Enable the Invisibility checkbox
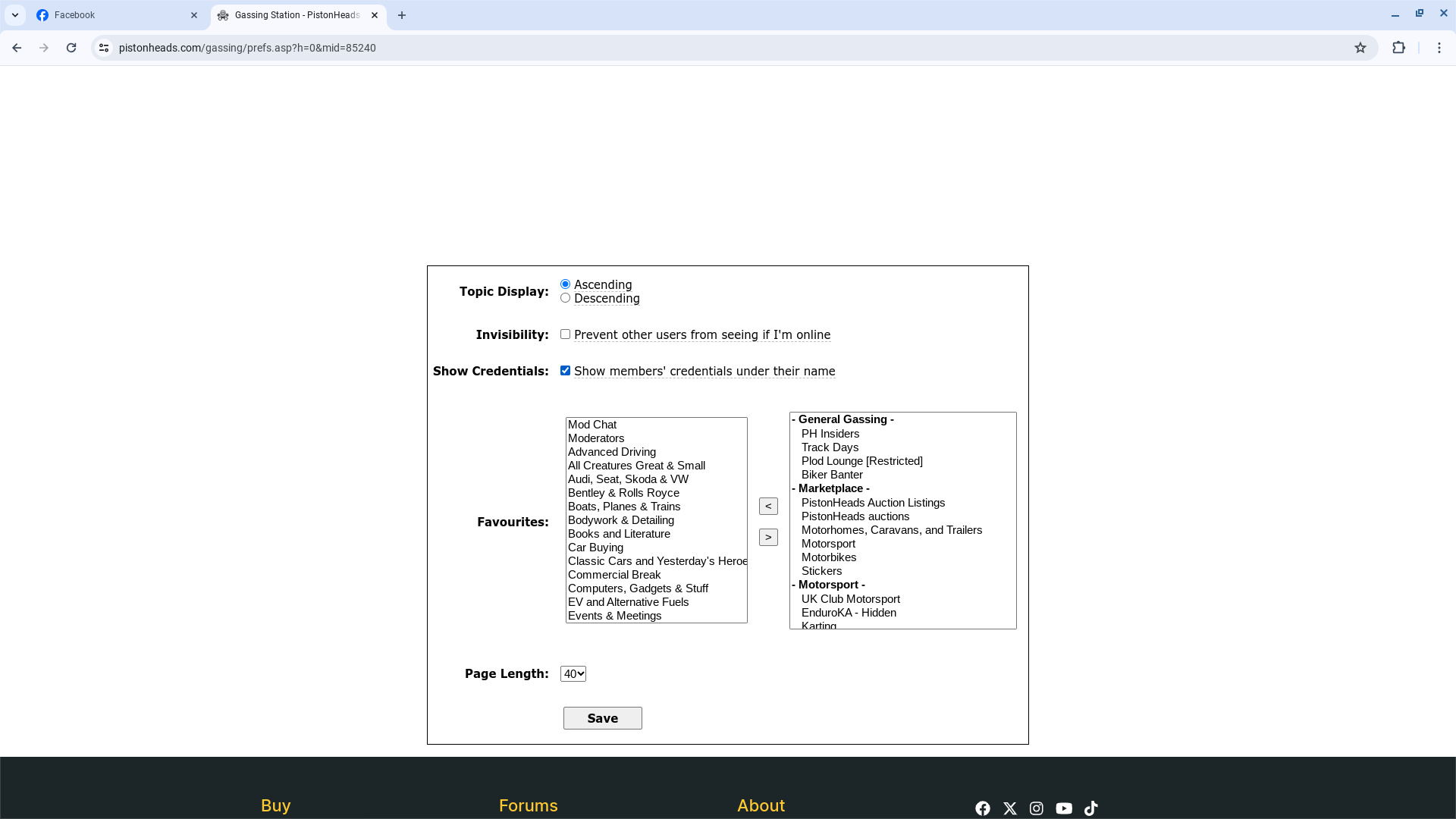This screenshot has width=1456, height=819. tap(565, 334)
